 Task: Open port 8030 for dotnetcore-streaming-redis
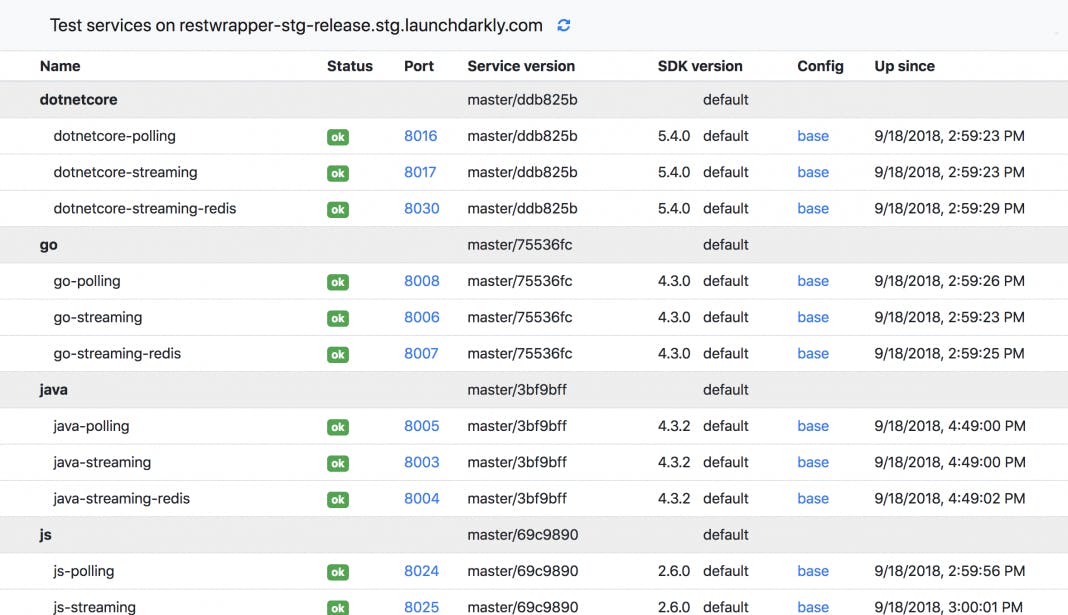tap(421, 208)
